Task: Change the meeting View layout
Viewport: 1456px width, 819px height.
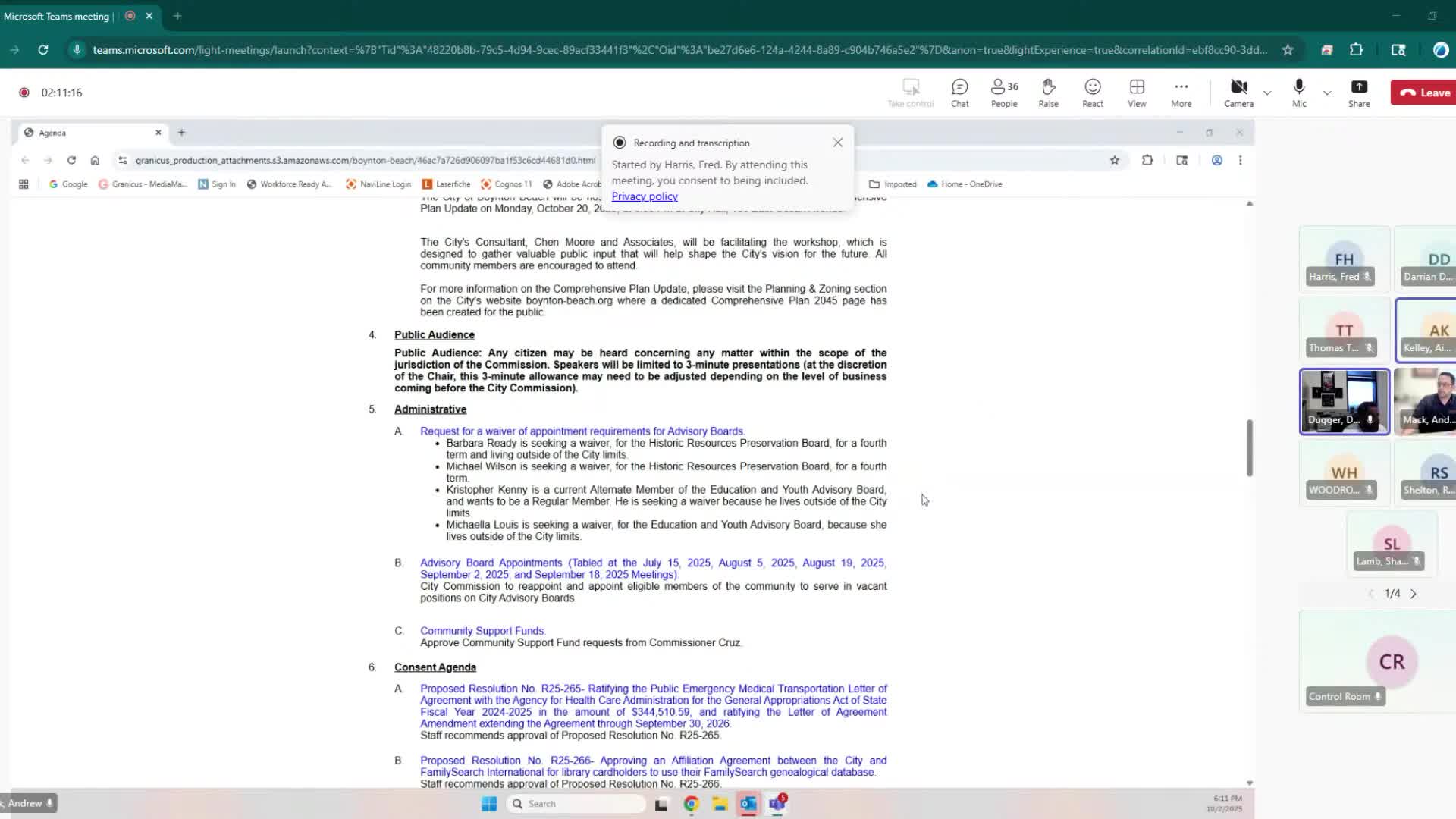Action: pyautogui.click(x=1137, y=93)
